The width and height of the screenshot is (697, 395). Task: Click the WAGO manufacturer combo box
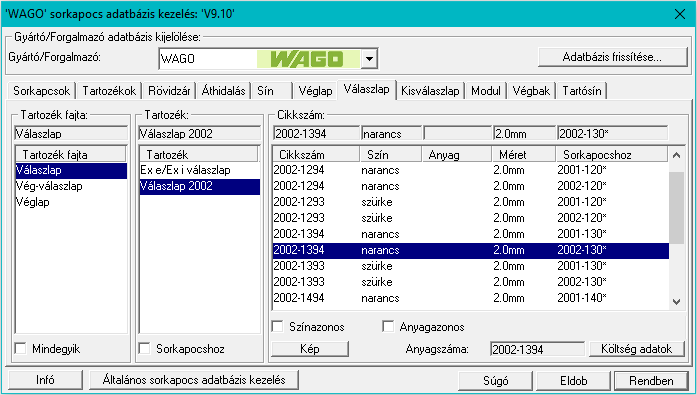click(x=268, y=59)
